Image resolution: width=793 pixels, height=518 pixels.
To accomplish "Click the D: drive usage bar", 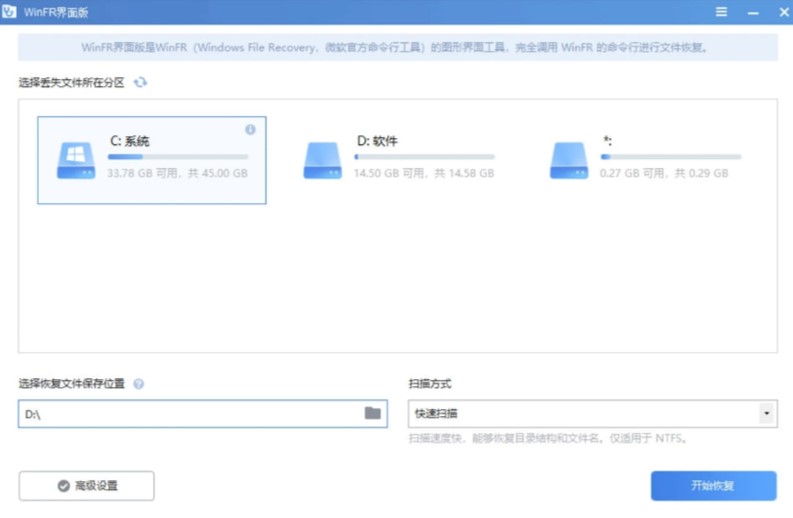I will coord(424,157).
